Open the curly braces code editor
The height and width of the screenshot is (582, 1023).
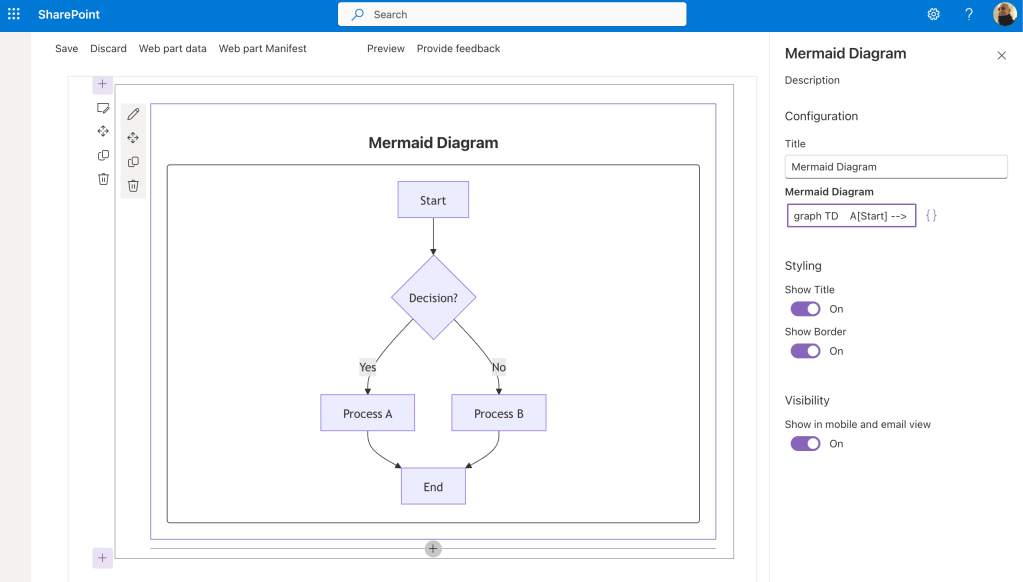931,216
